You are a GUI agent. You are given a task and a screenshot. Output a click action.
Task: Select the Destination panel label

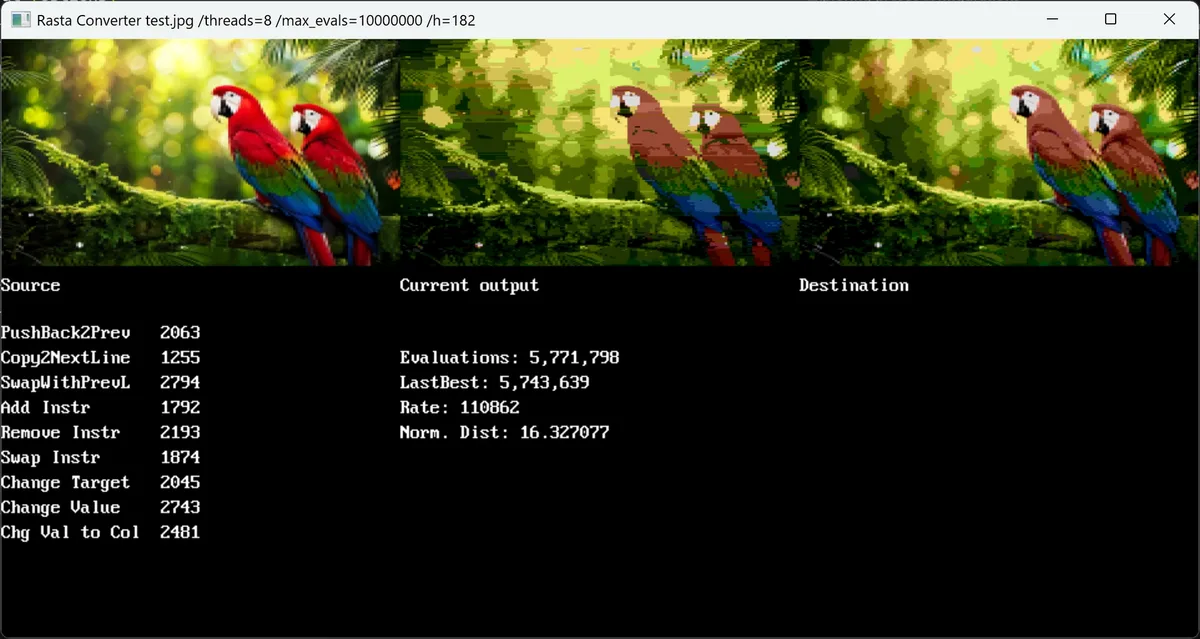tap(854, 285)
